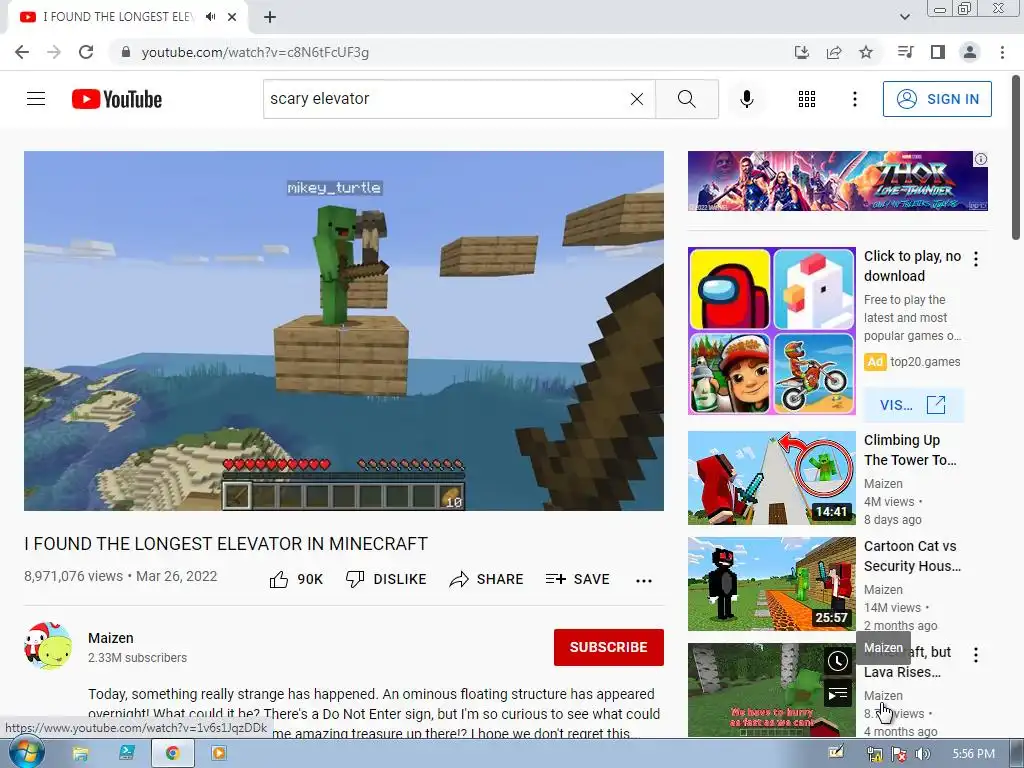Open the Maizen channel avatar
This screenshot has width=1024, height=768.
coord(48,647)
